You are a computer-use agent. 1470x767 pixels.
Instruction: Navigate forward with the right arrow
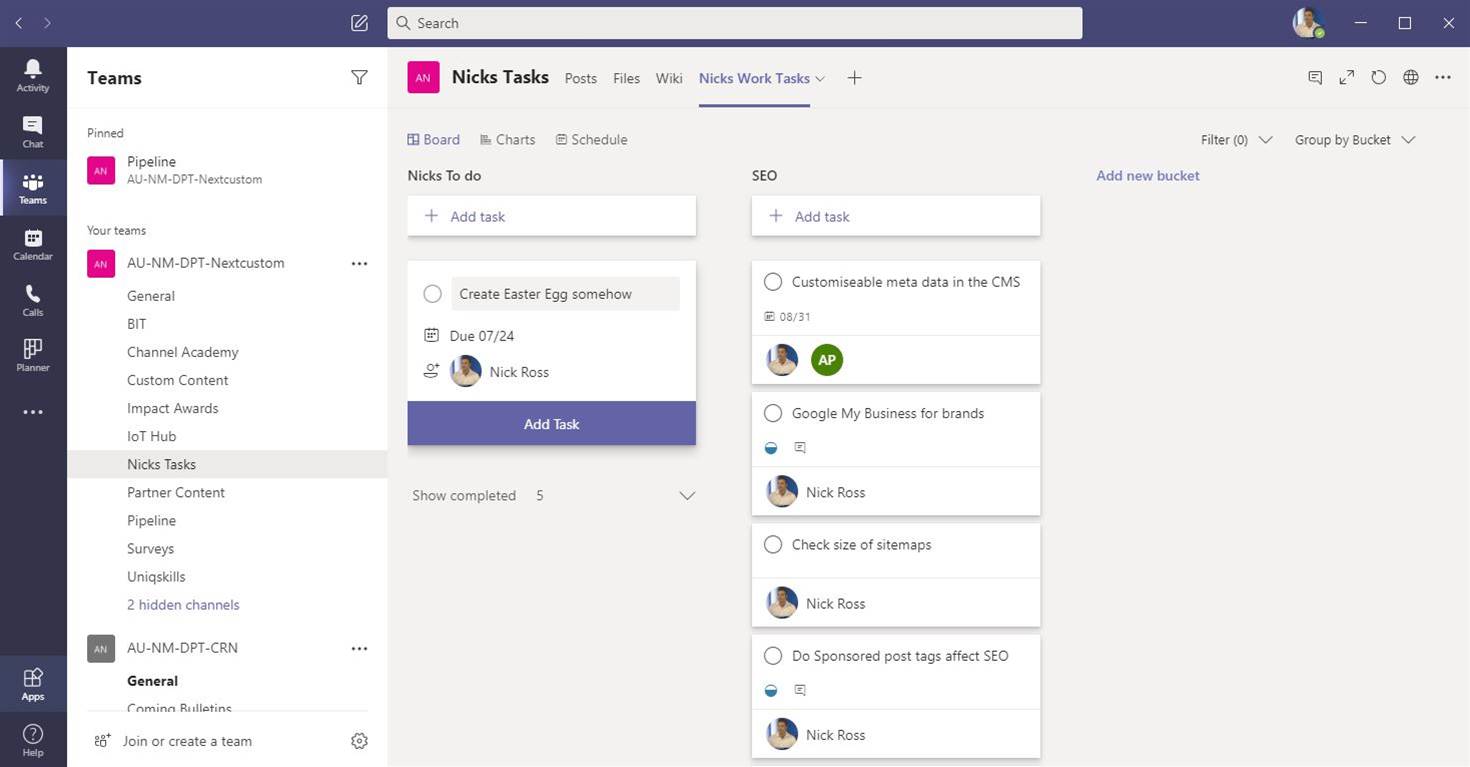pos(47,23)
